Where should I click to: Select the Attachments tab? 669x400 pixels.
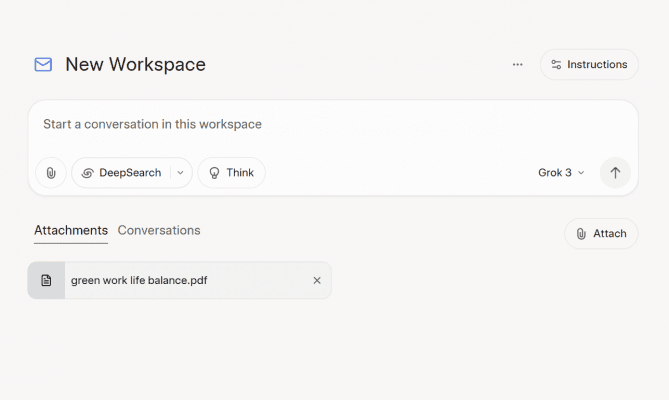pos(71,230)
